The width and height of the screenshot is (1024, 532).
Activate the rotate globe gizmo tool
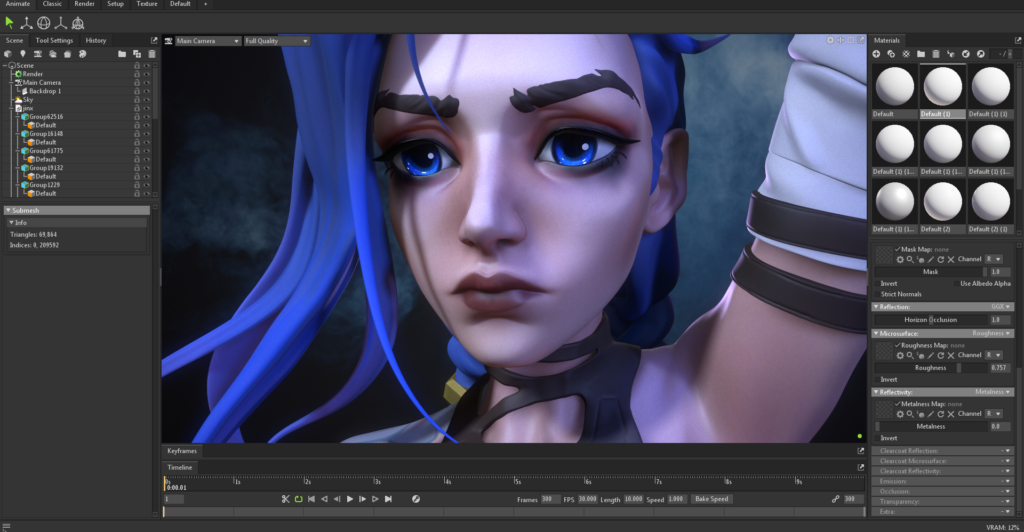point(43,22)
